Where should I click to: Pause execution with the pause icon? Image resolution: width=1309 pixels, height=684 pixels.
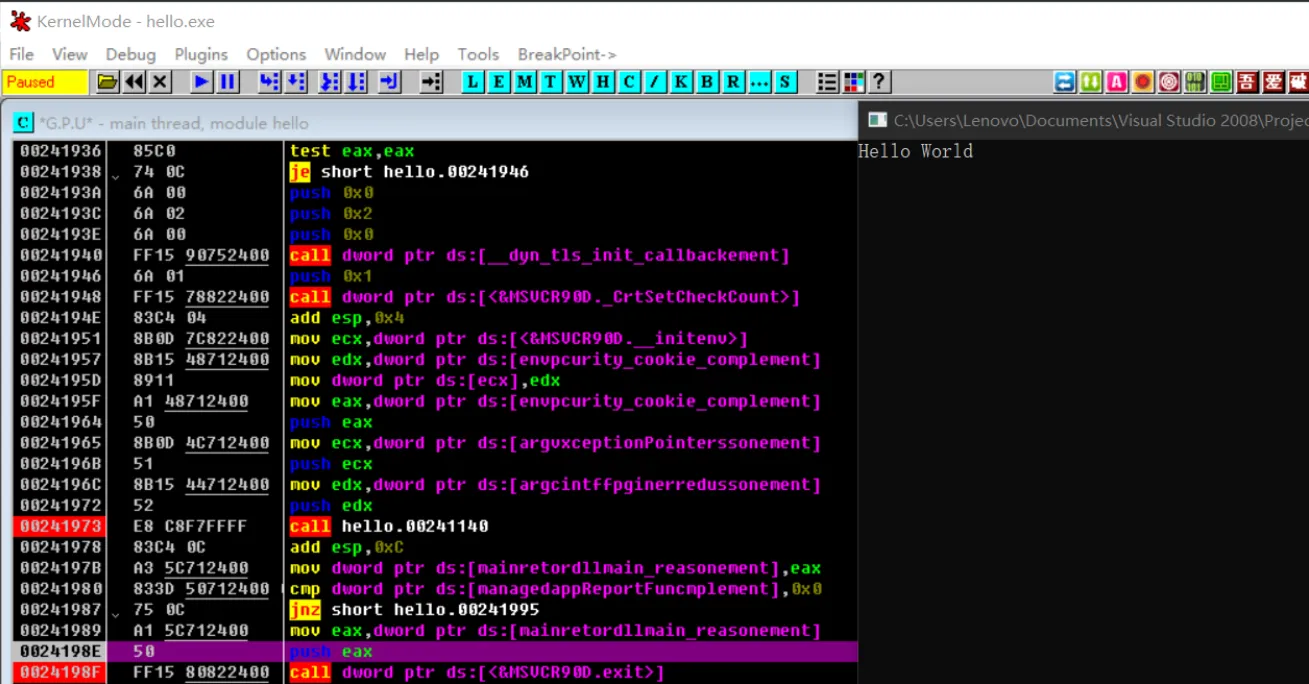[227, 82]
